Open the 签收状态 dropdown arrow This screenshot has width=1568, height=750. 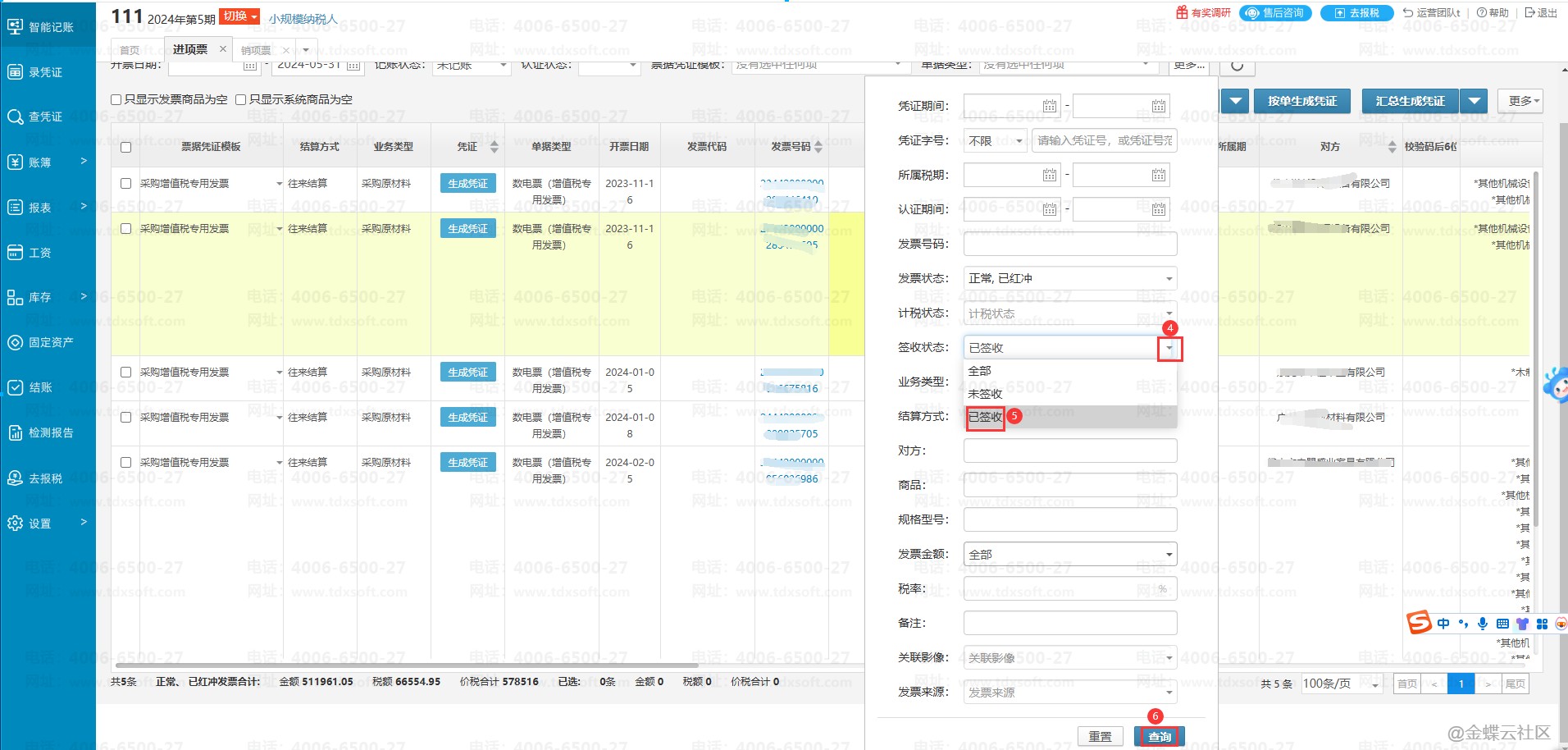1169,349
